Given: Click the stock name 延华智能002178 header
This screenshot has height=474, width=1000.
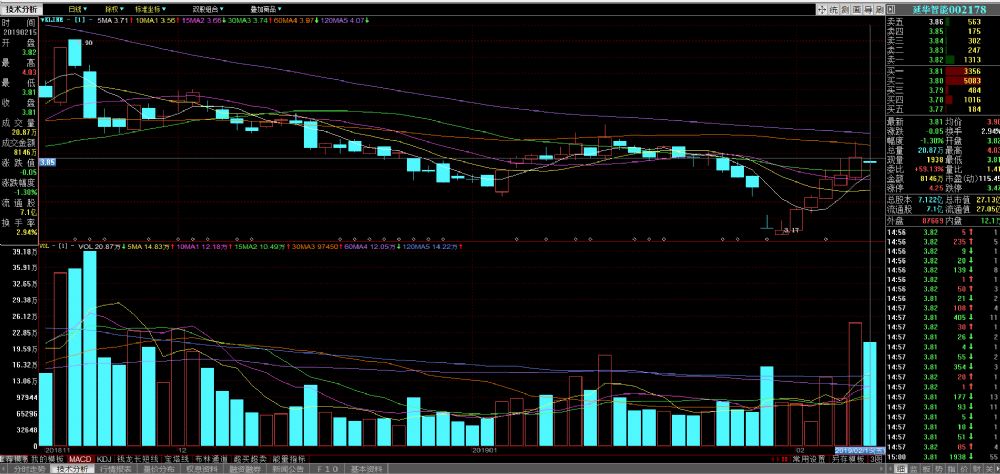Looking at the screenshot, I should [941, 8].
